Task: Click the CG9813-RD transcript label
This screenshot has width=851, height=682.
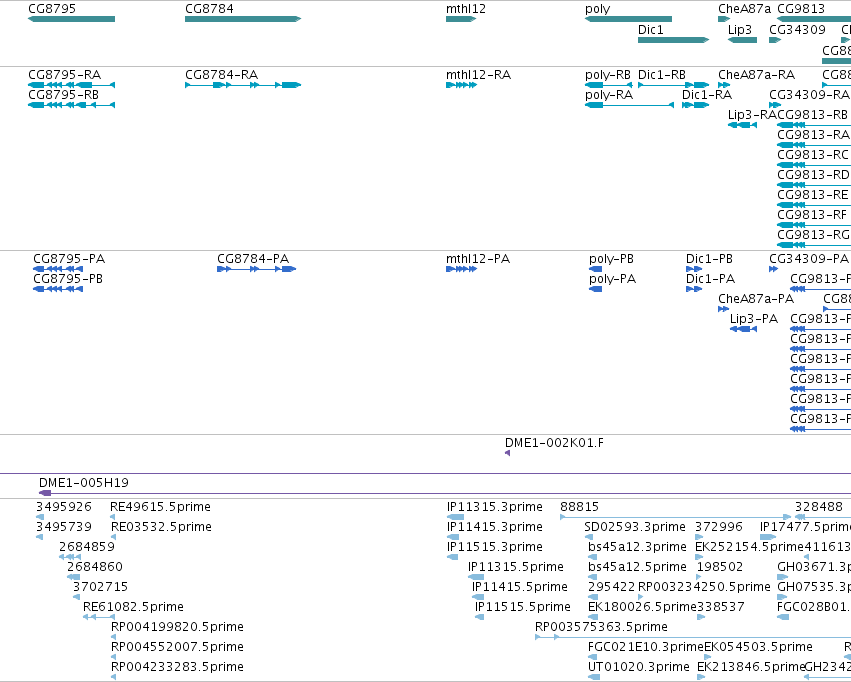Action: [x=813, y=175]
